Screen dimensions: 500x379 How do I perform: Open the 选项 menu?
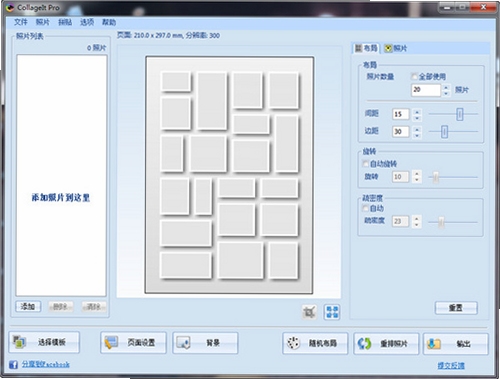pyautogui.click(x=87, y=22)
